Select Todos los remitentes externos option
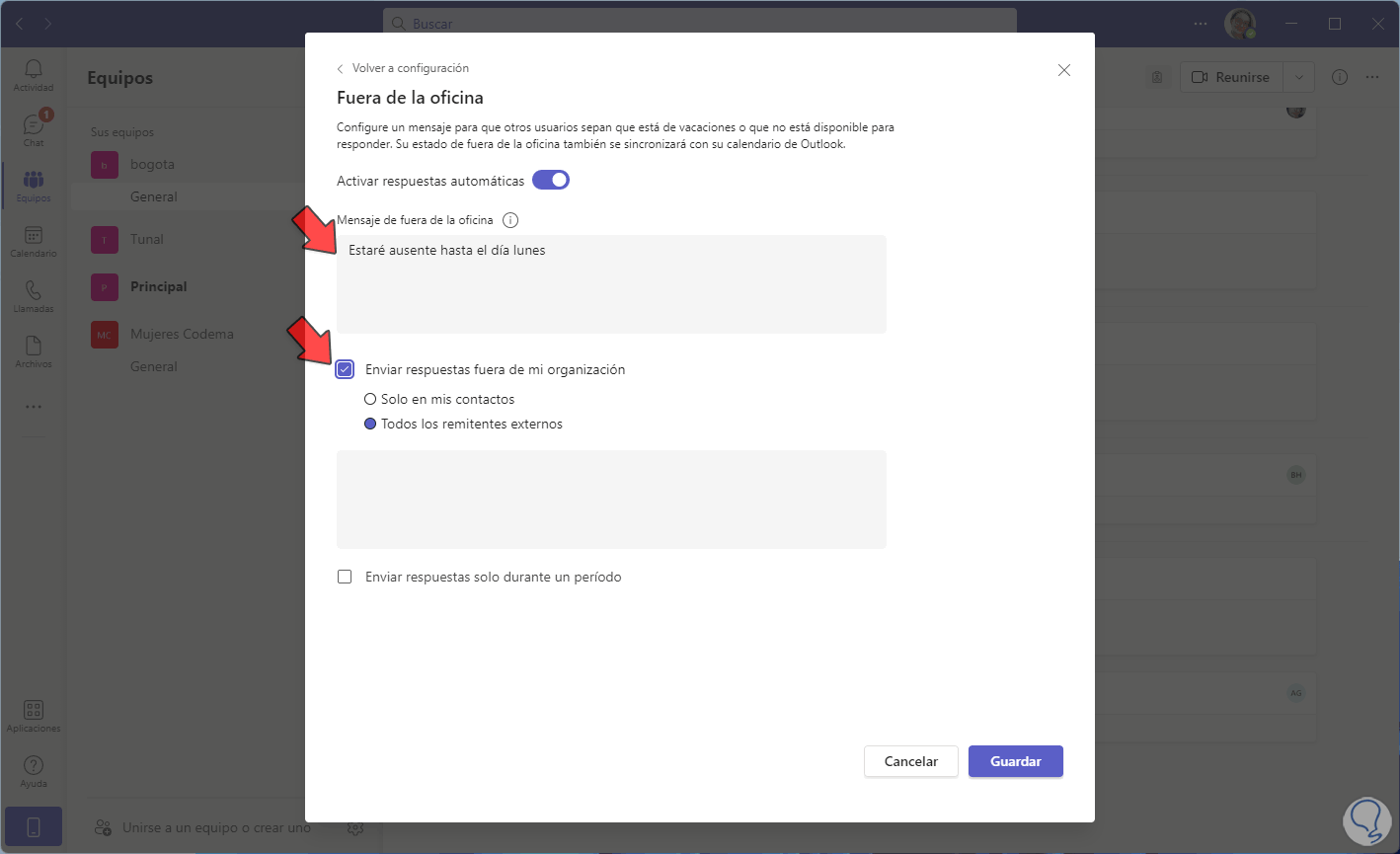Screen dimensions: 1400x854 pos(370,425)
